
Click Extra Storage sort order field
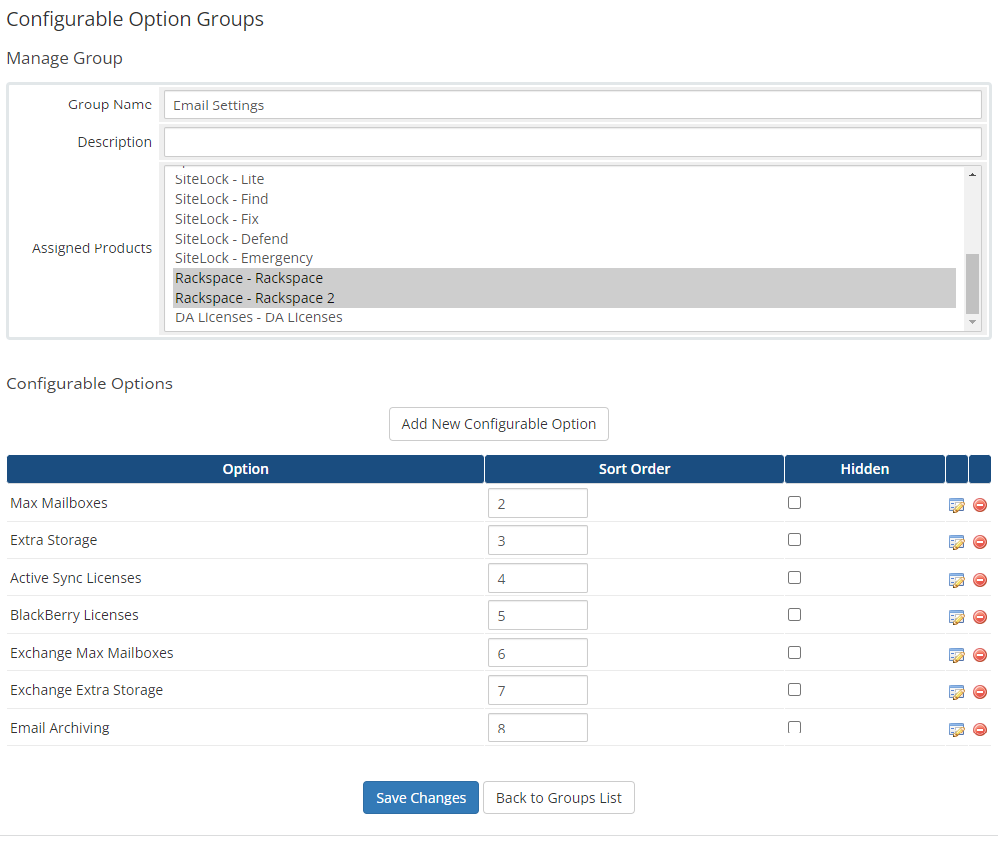[x=538, y=541]
